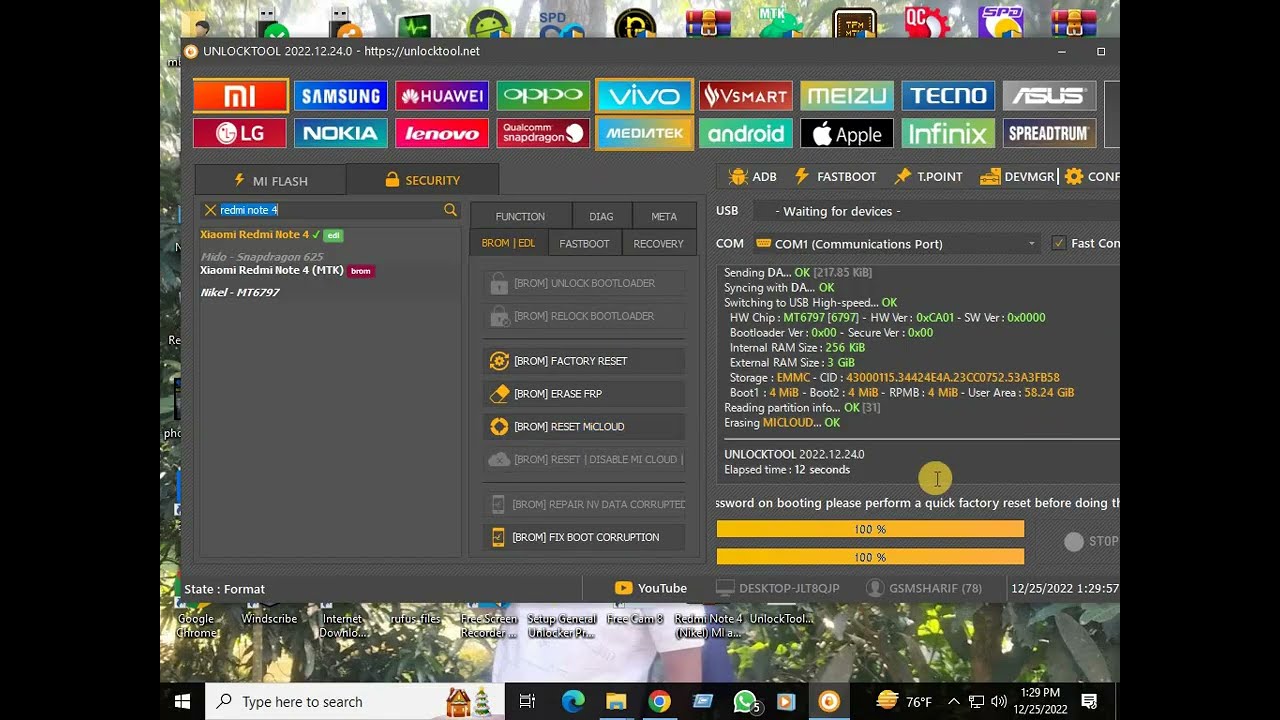
Task: Open File Explorer from taskbar
Action: (x=616, y=702)
